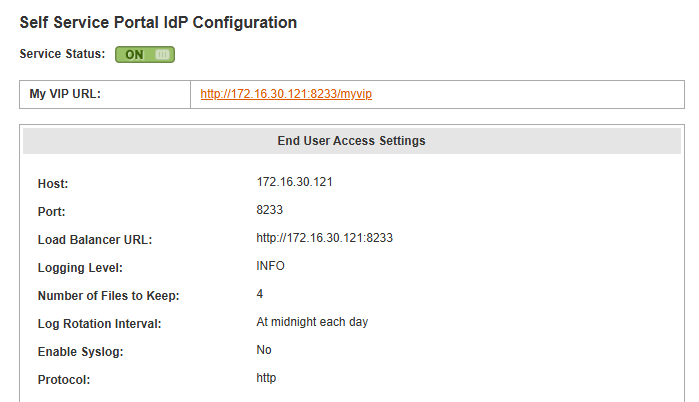Click the Service Status label
This screenshot has height=402, width=699.
[62, 54]
